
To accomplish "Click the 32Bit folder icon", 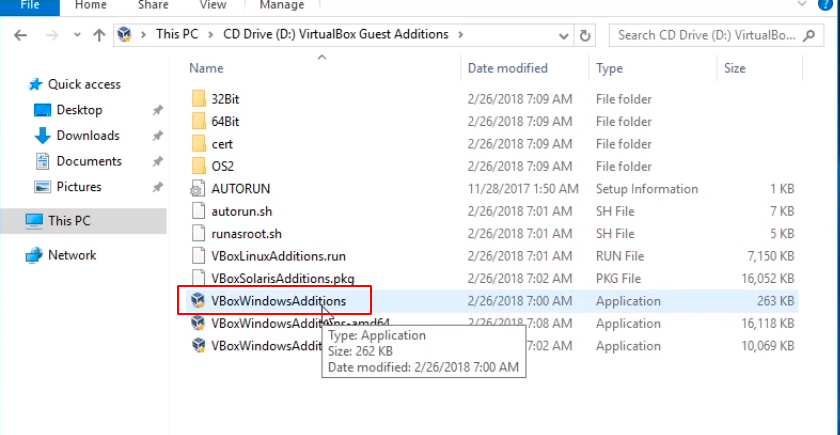I will click(x=198, y=99).
